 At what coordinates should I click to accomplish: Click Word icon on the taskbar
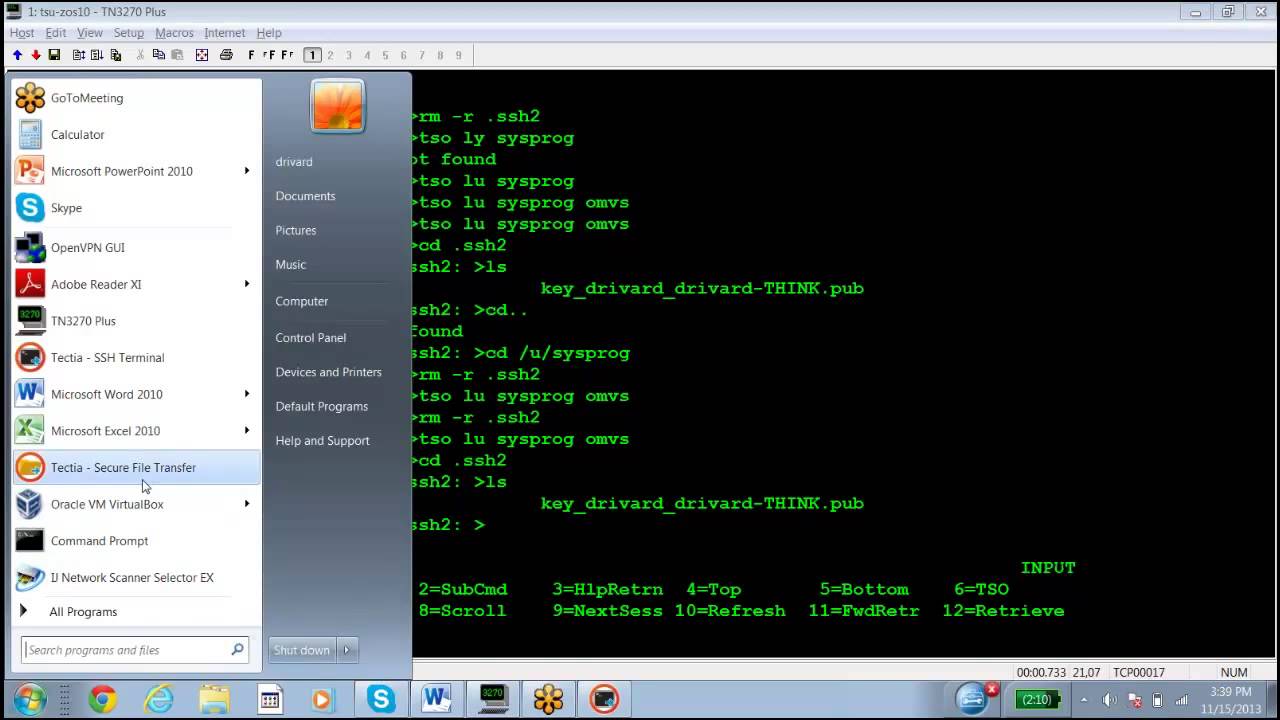pos(436,699)
